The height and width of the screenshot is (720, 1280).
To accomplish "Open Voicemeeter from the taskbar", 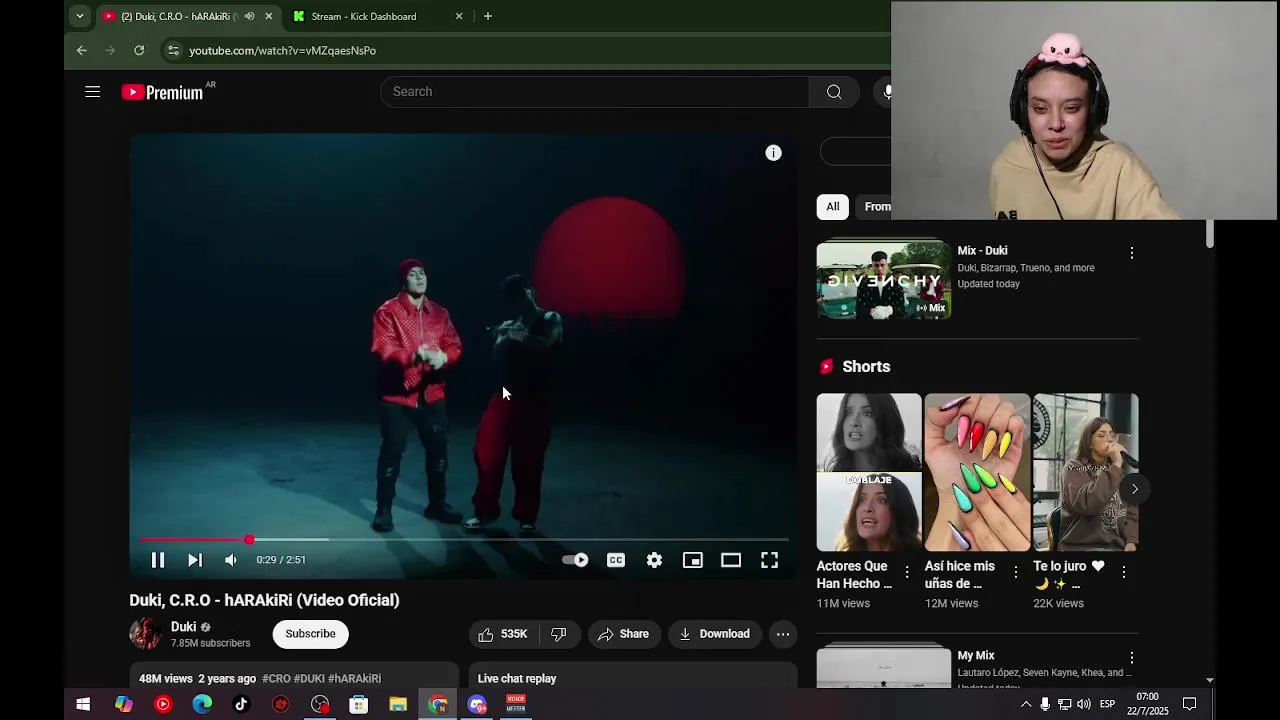I will (x=516, y=704).
